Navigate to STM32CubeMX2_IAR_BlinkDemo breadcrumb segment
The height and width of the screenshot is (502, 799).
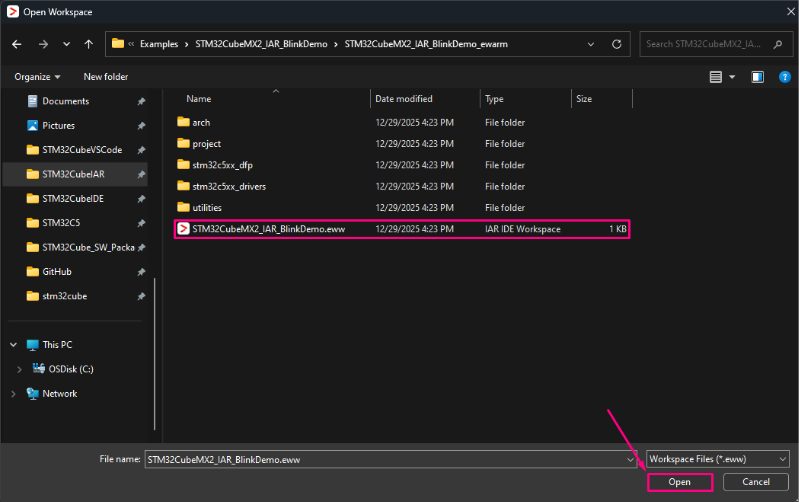(261, 44)
